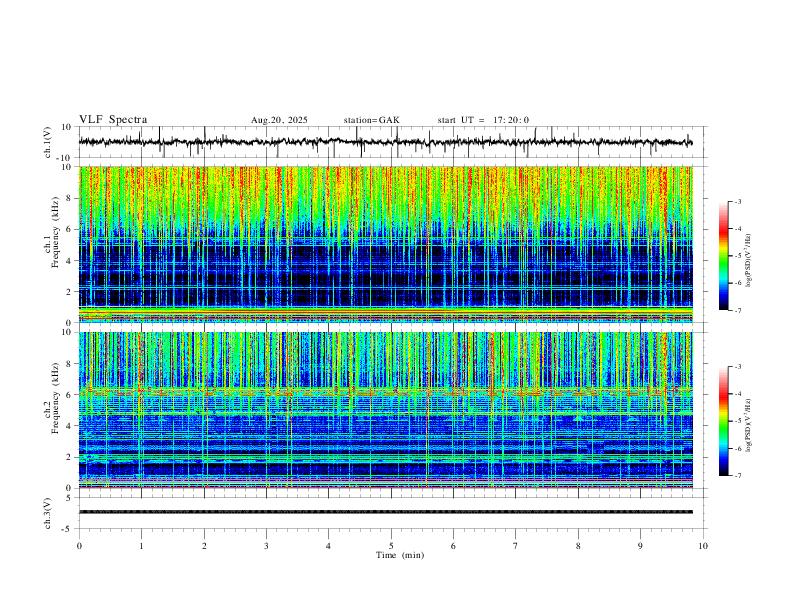Click the "-7" label on ch.1 colorbar
Screen dimensions: 792x612
(x=737, y=310)
